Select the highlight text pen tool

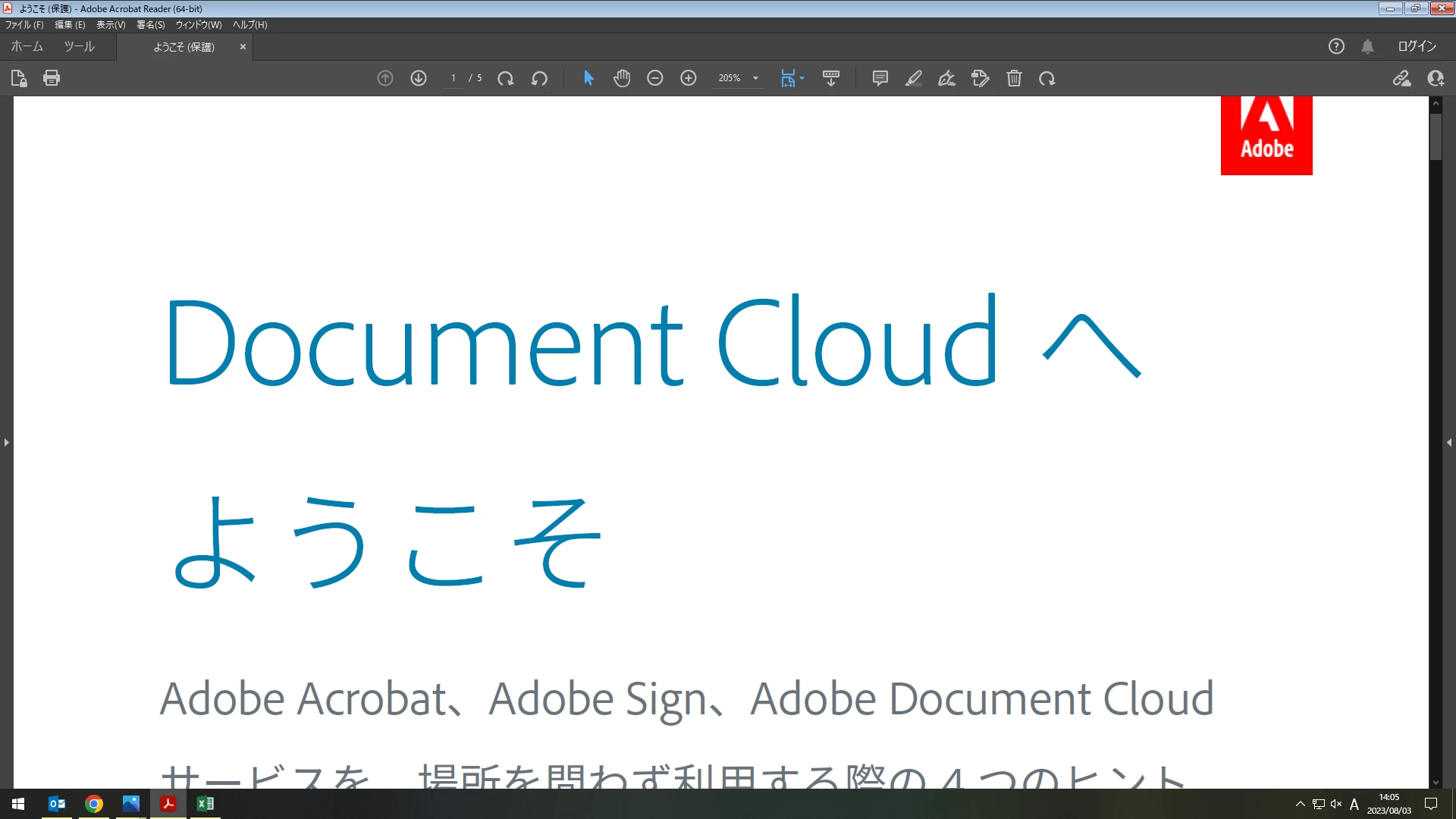[913, 78]
